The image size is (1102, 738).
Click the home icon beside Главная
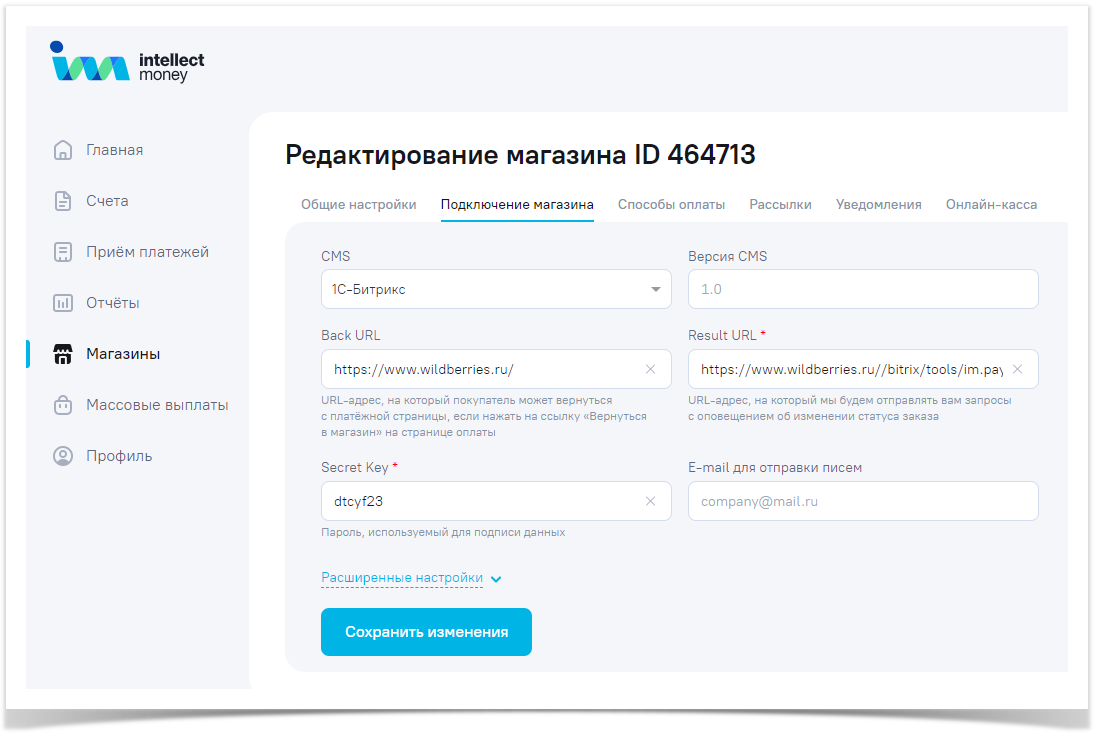click(x=63, y=150)
